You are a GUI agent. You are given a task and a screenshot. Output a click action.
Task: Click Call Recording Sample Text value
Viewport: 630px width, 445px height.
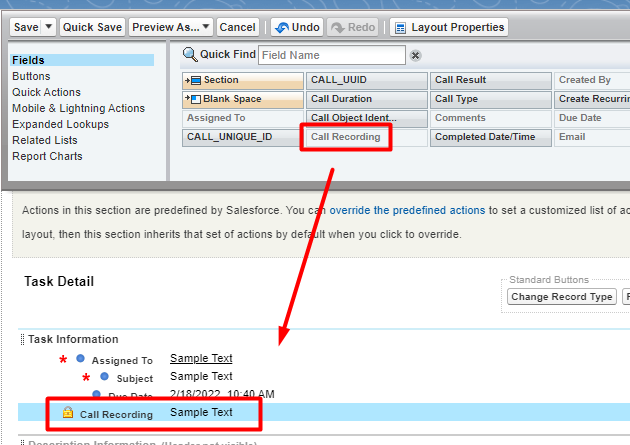(x=201, y=412)
